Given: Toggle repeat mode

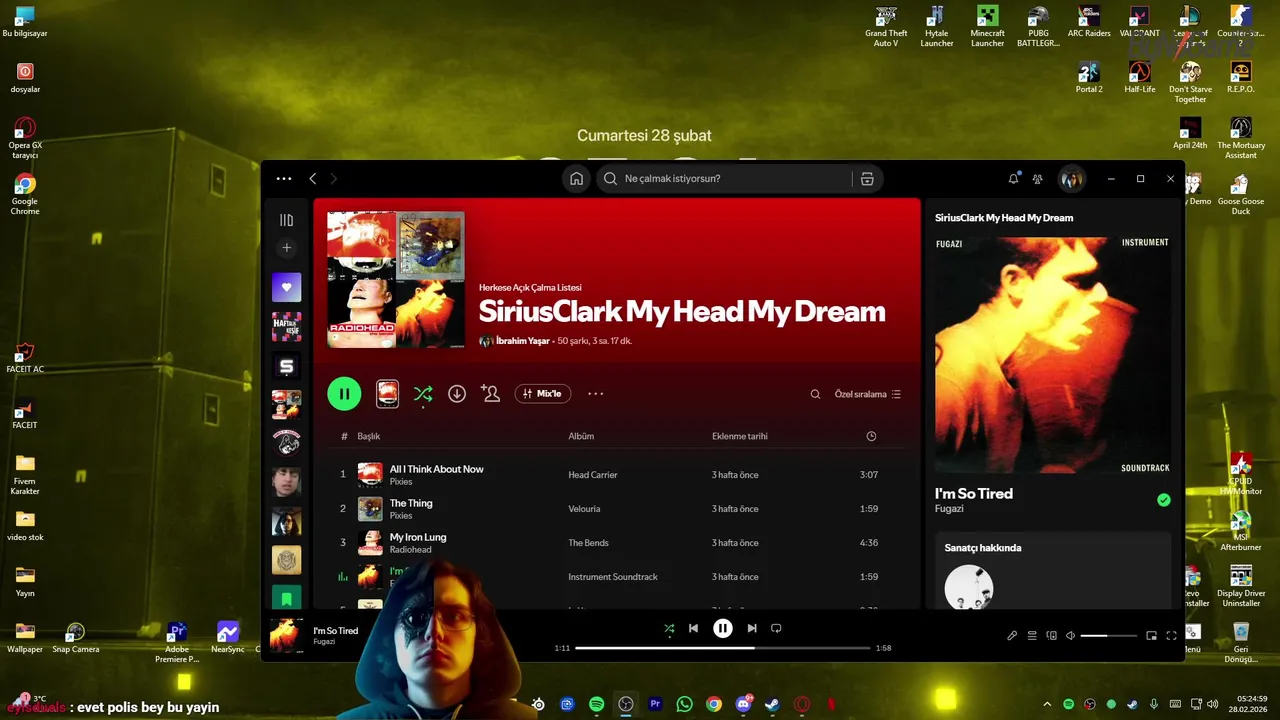Looking at the screenshot, I should point(776,628).
